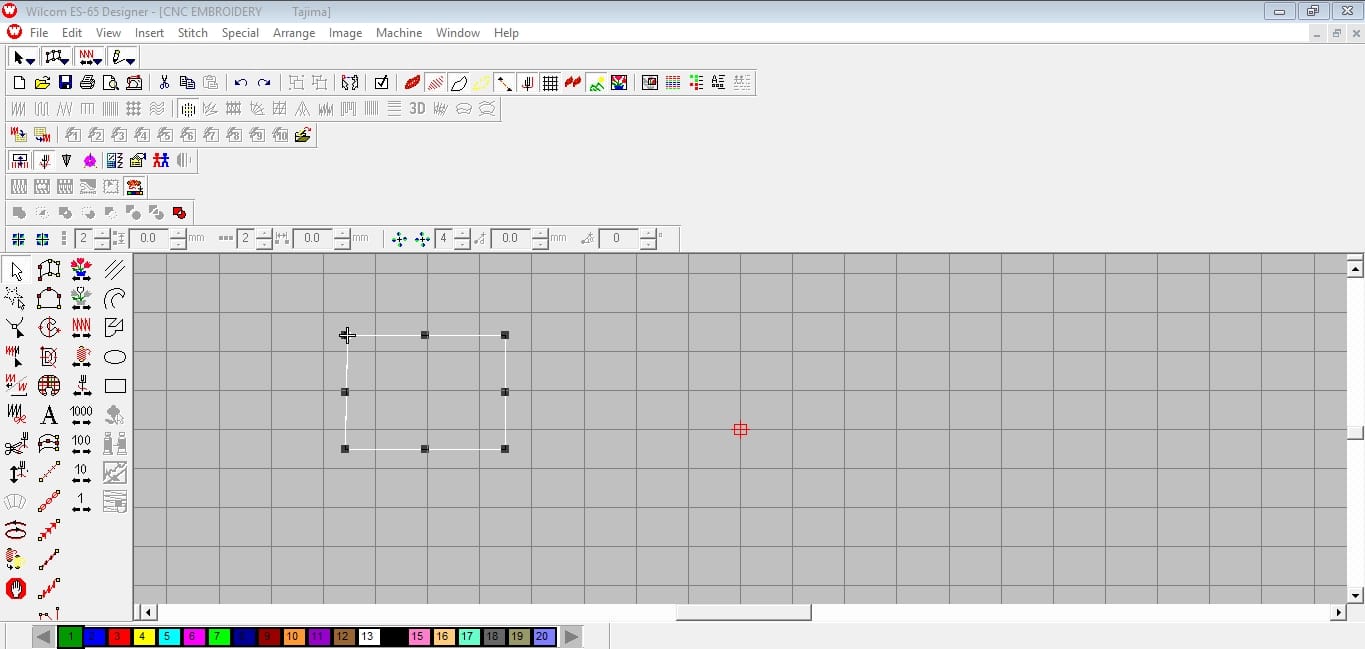Viewport: 1365px width, 649px height.
Task: Select the triple diagonal lines tool
Action: tap(115, 270)
